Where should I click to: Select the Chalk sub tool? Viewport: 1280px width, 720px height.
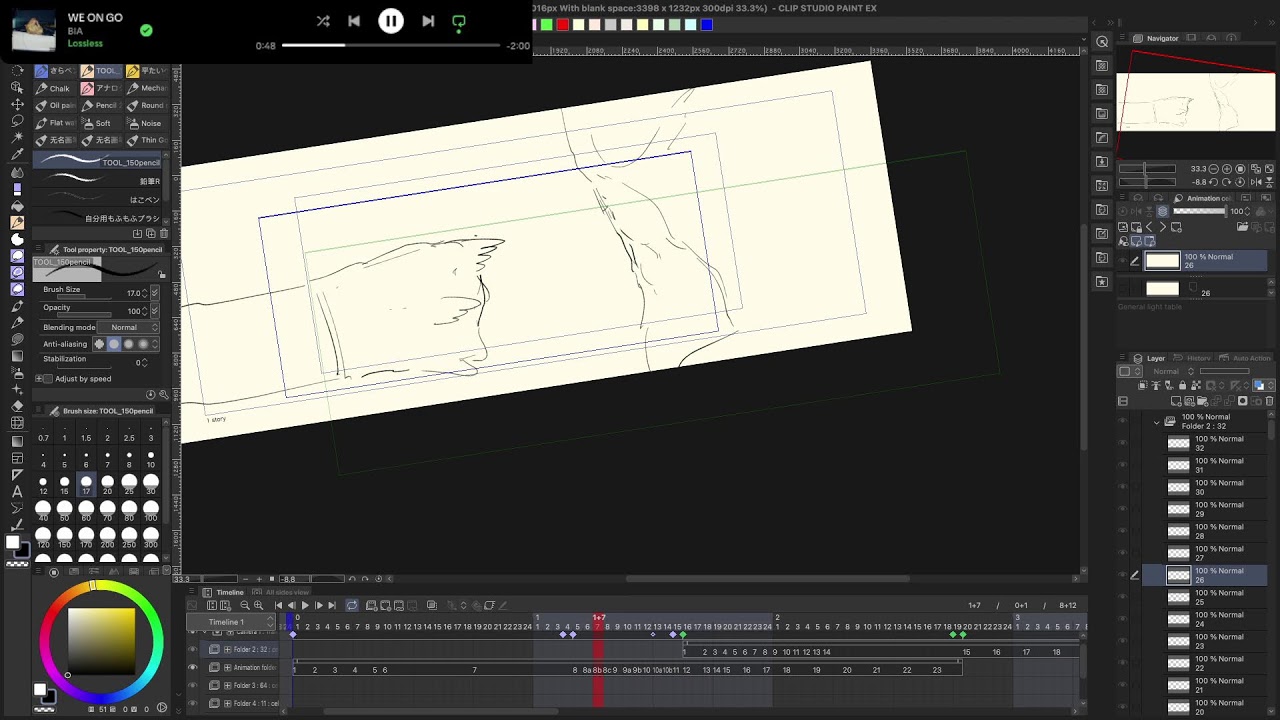tap(53, 88)
